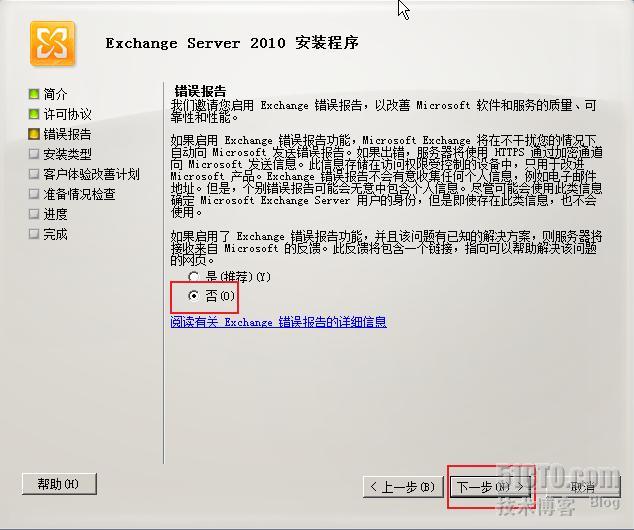634x530 pixels.
Task: Click the 错误报告 step label in sidebar
Action: (x=68, y=134)
